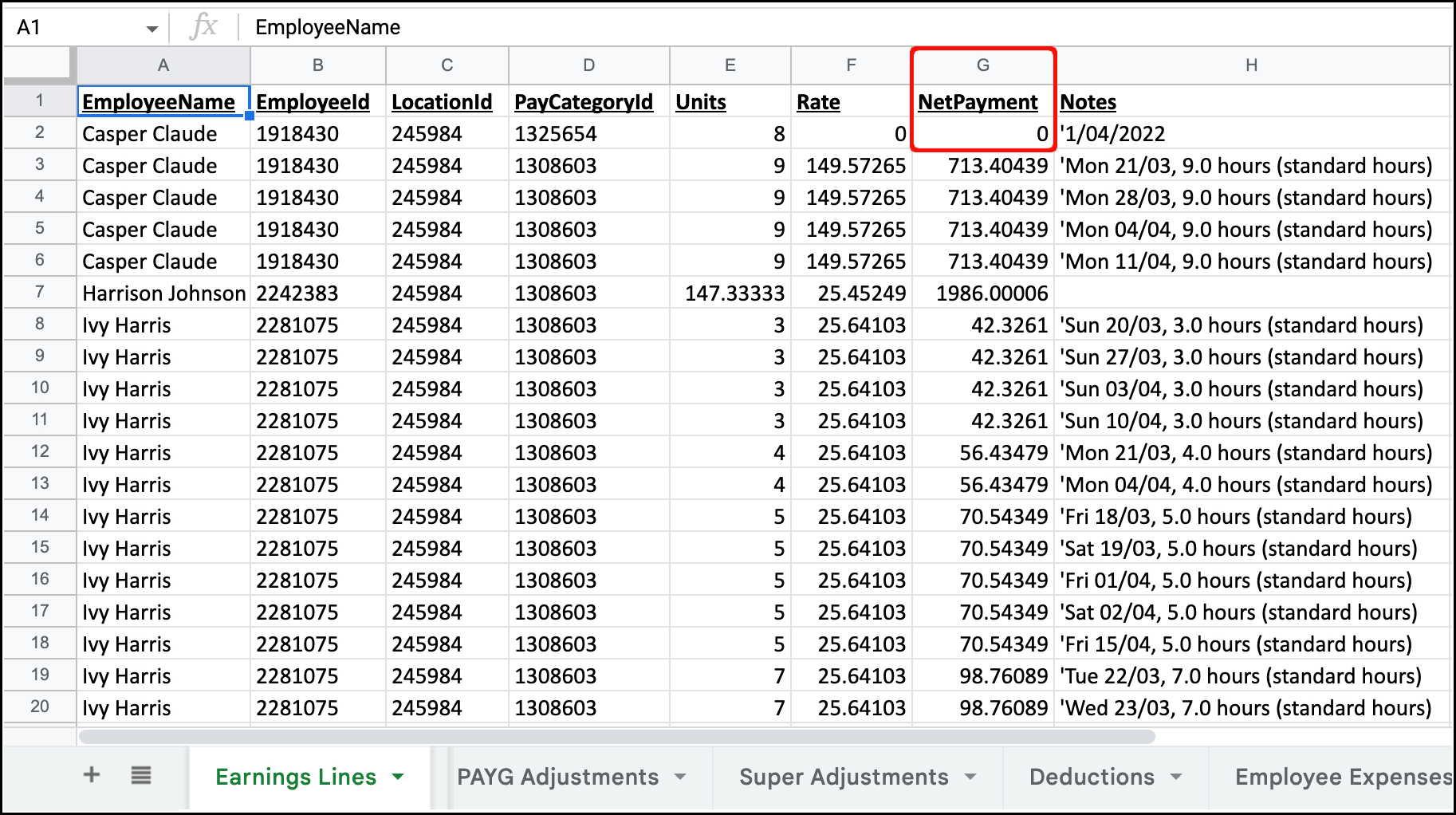
Task: Select column H header
Action: click(1251, 65)
